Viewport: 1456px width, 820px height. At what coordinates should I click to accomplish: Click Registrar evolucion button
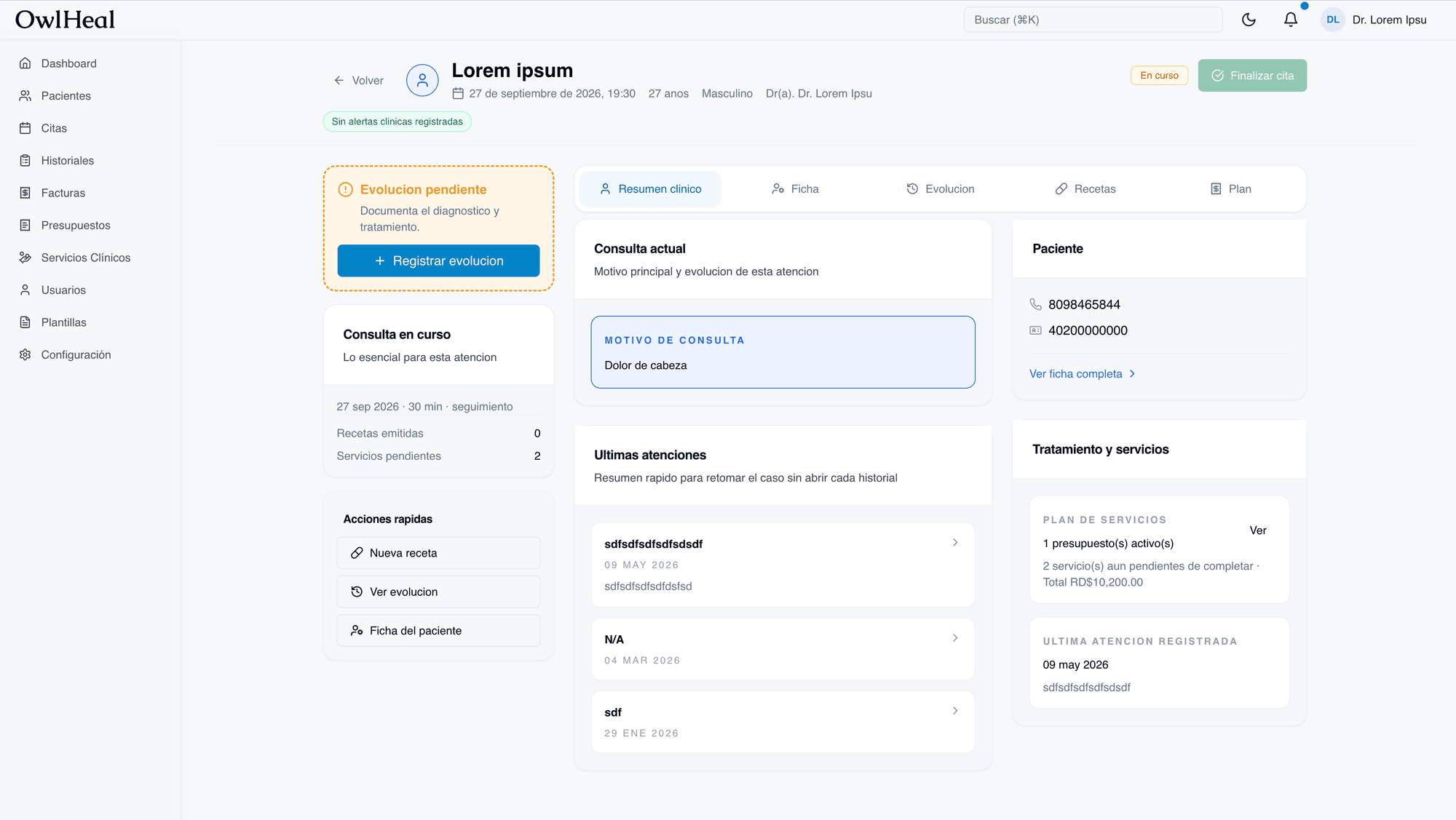(x=438, y=261)
